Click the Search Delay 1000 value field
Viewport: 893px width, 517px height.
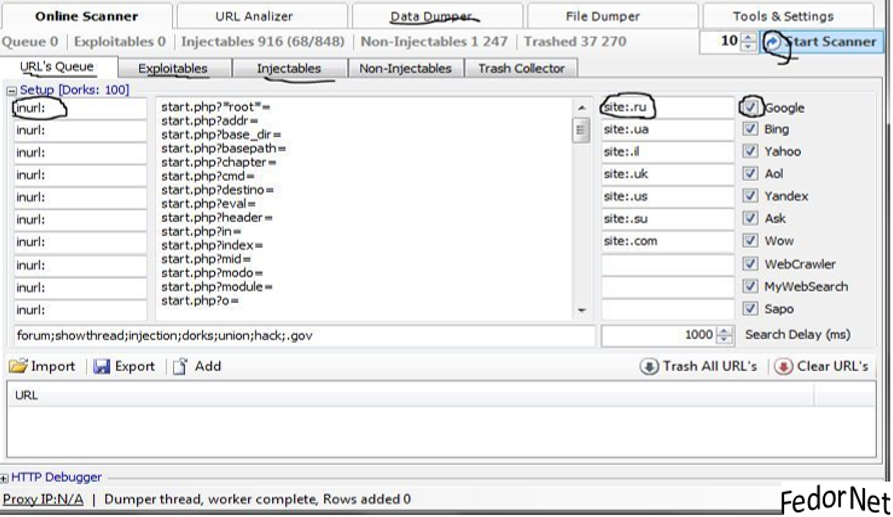[659, 335]
